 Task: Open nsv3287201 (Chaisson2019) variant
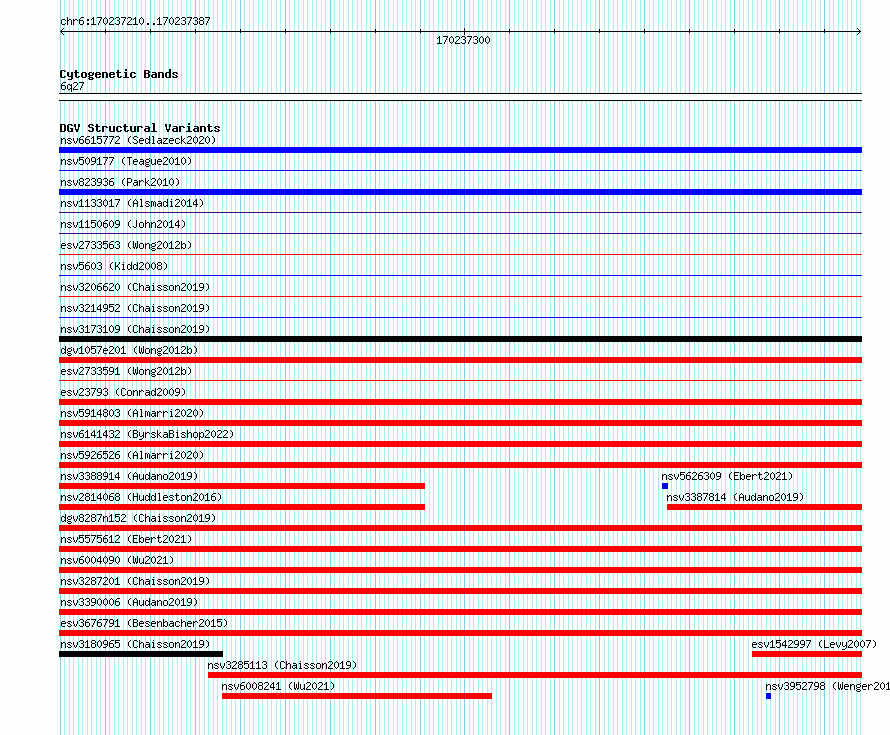[x=135, y=581]
